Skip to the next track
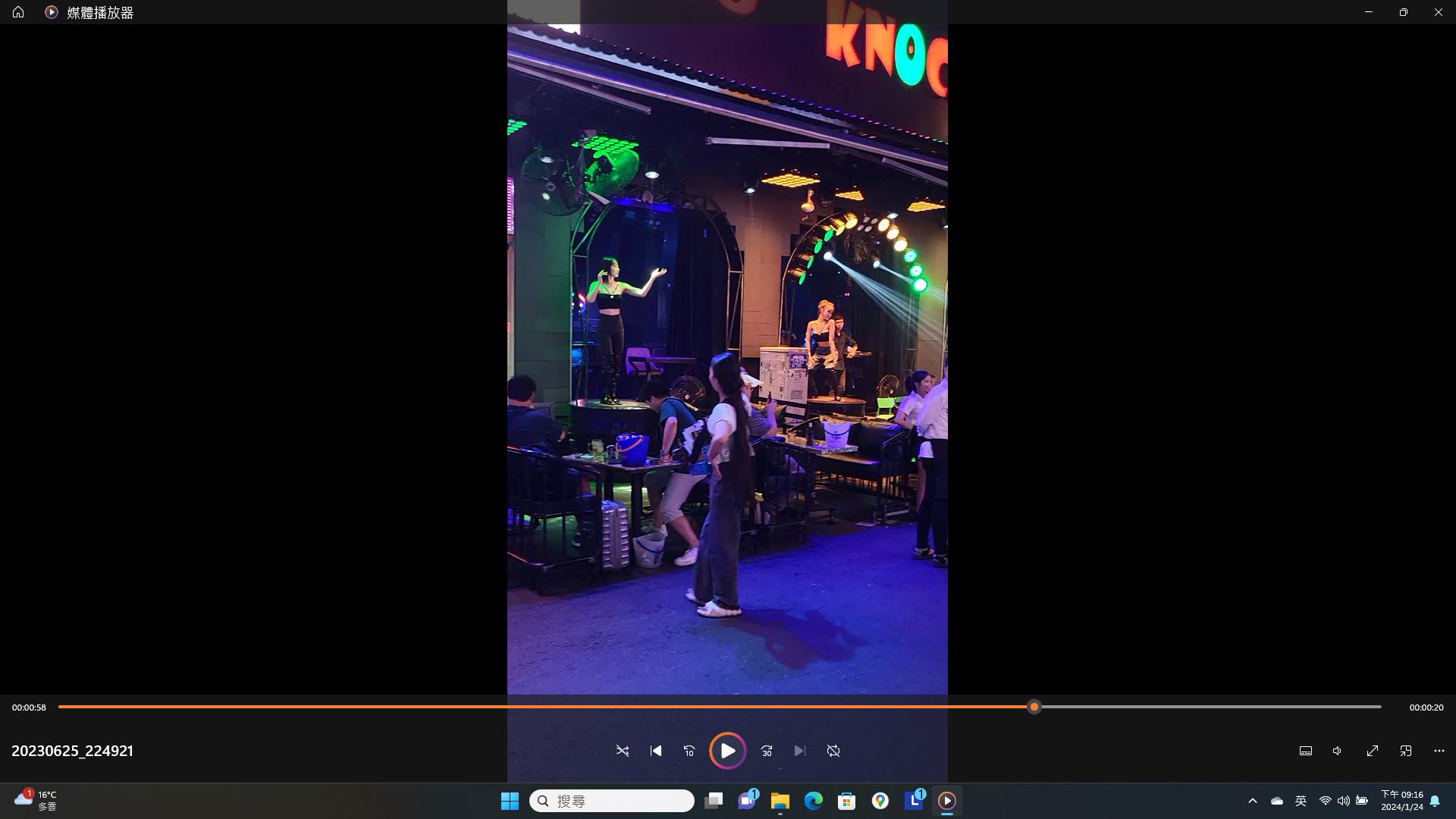The height and width of the screenshot is (819, 1456). 799,751
